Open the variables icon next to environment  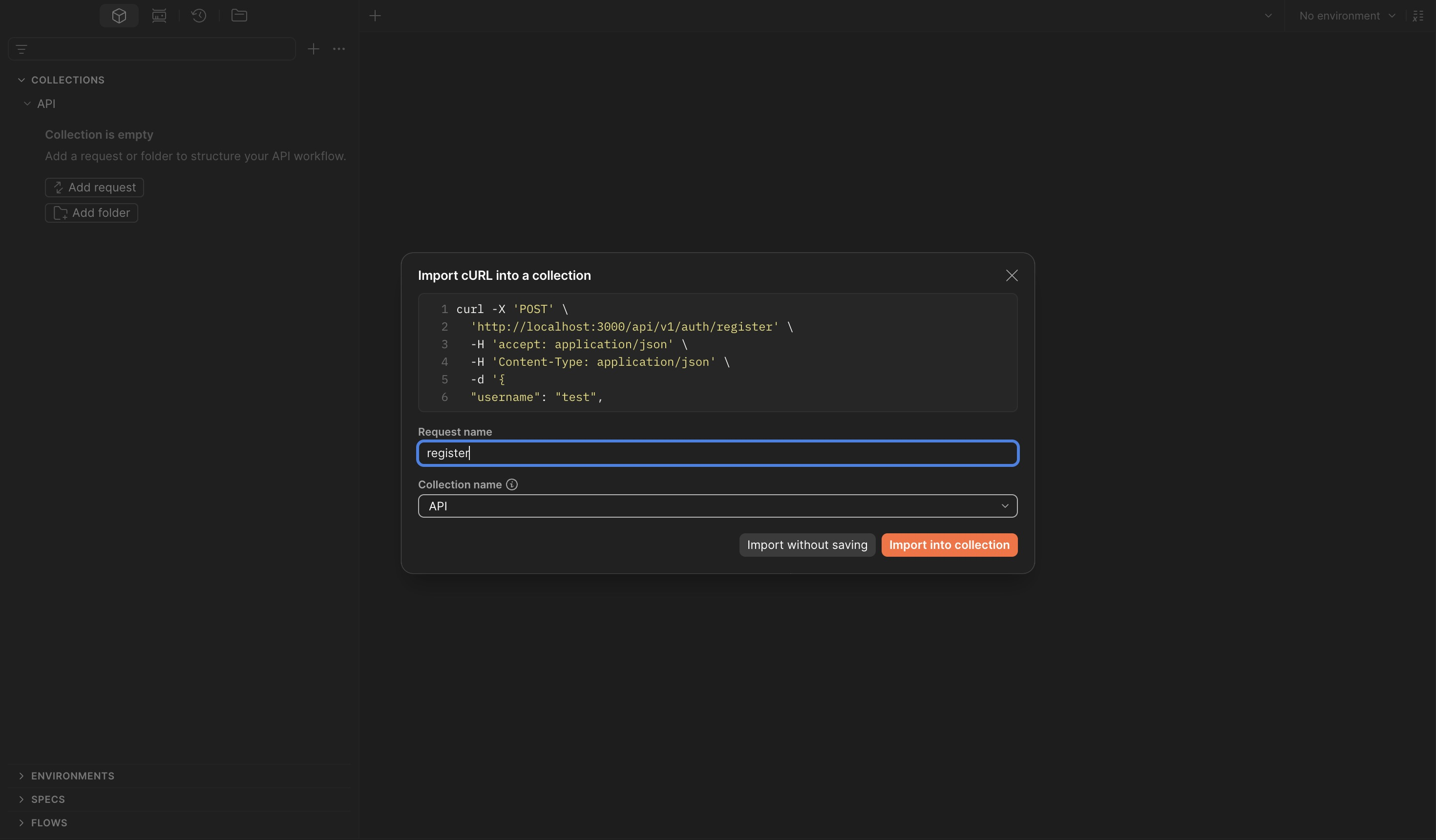[1418, 16]
